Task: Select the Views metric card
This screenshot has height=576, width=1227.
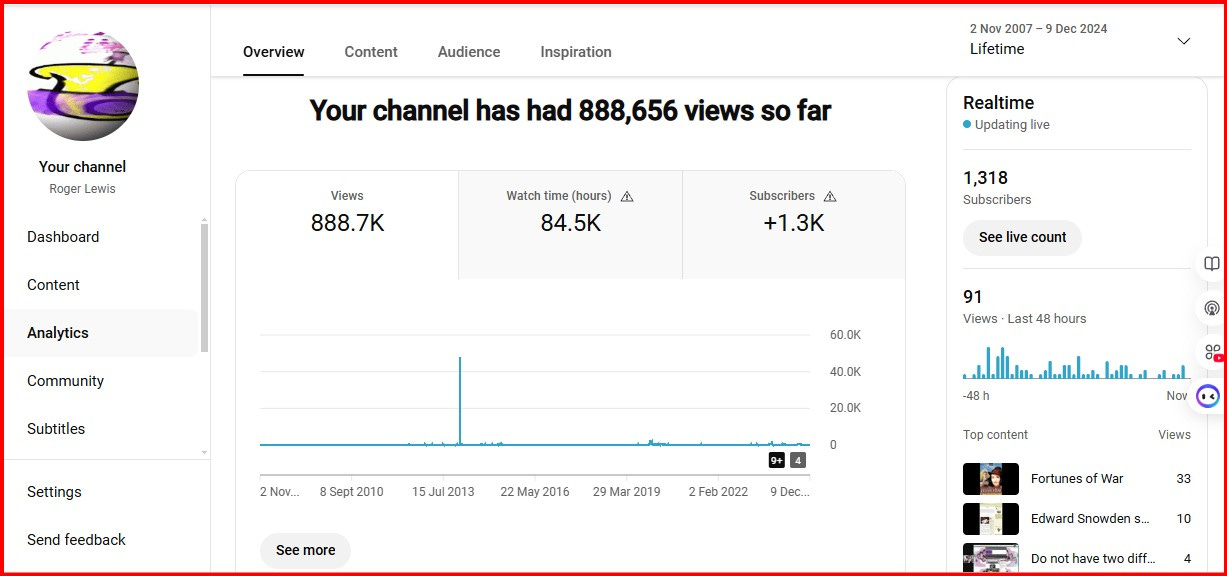Action: pos(347,225)
